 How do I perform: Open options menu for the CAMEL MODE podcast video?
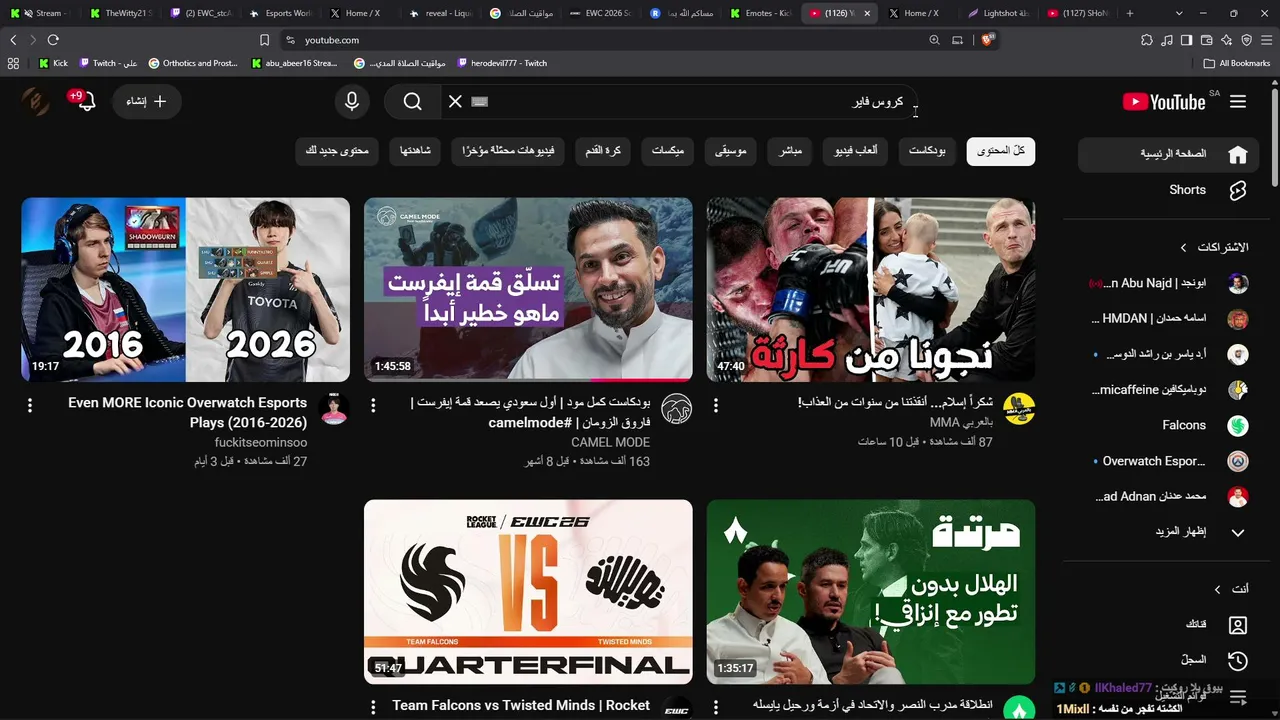pyautogui.click(x=373, y=405)
